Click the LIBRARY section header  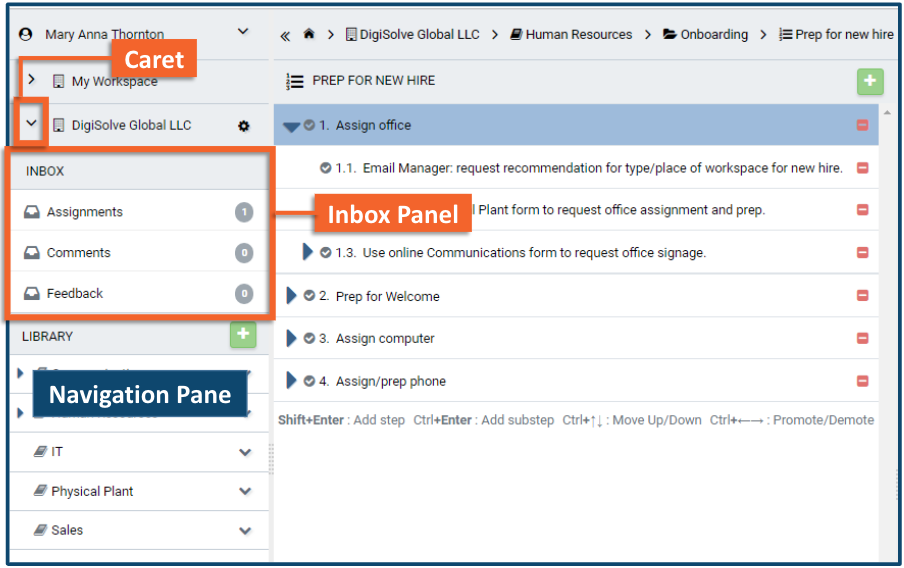[47, 336]
